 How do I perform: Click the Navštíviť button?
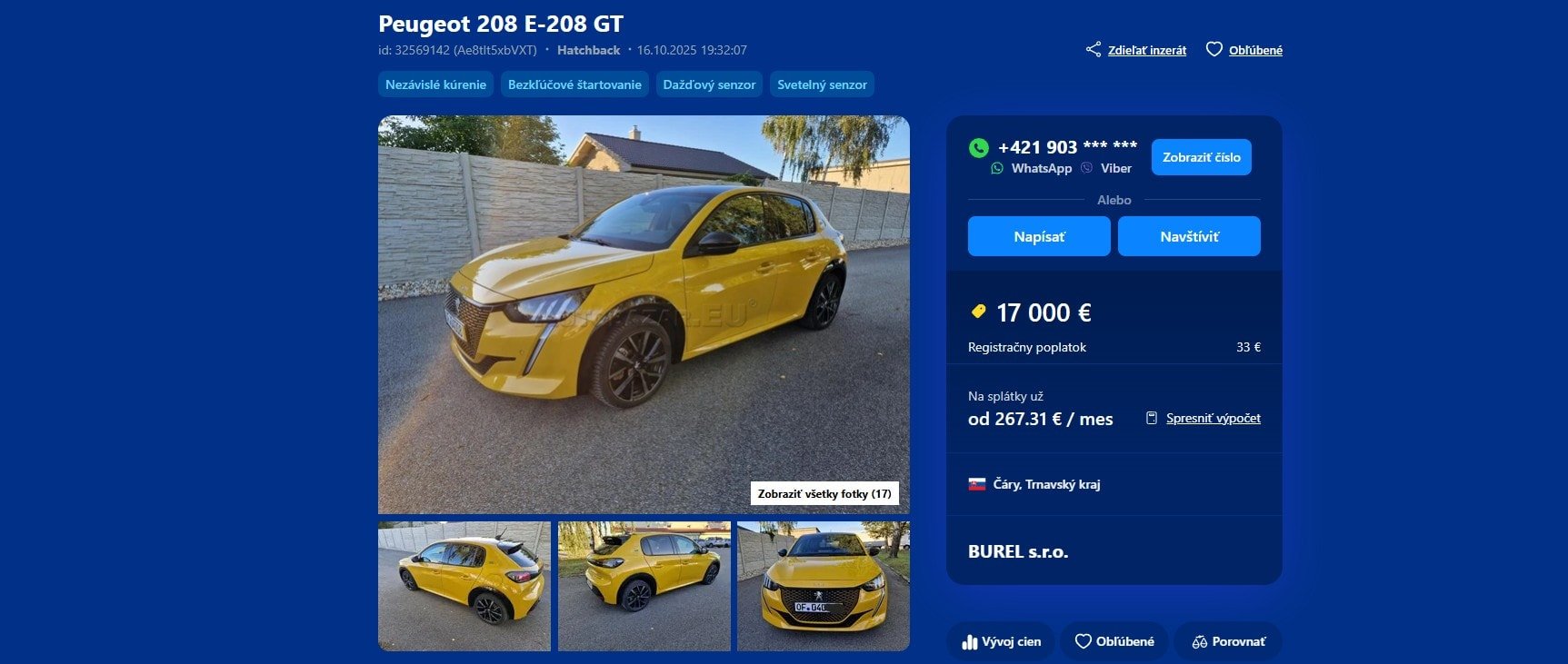click(x=1189, y=236)
